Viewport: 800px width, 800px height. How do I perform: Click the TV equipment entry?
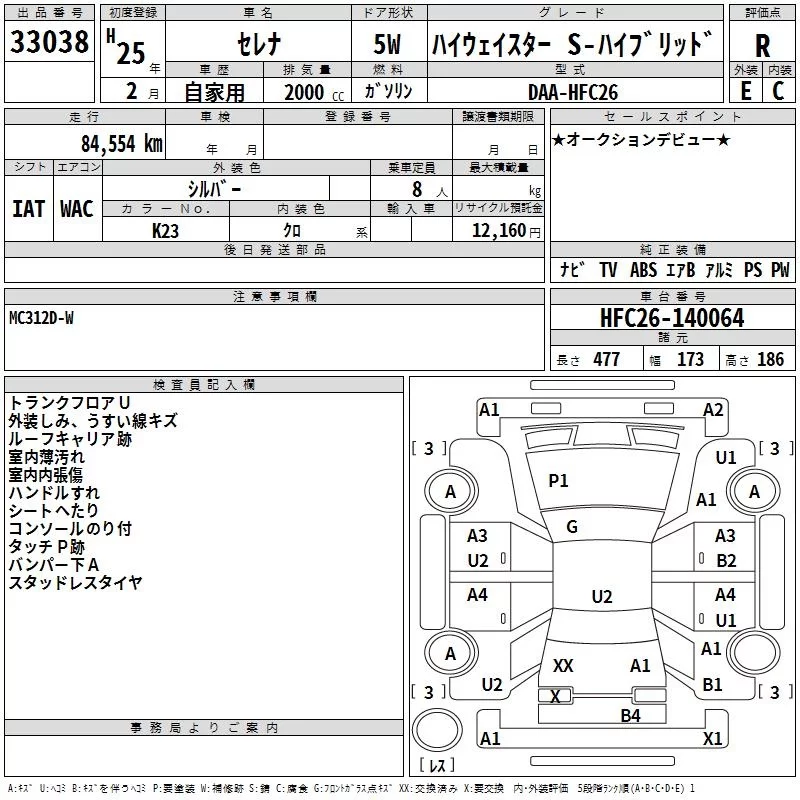608,269
